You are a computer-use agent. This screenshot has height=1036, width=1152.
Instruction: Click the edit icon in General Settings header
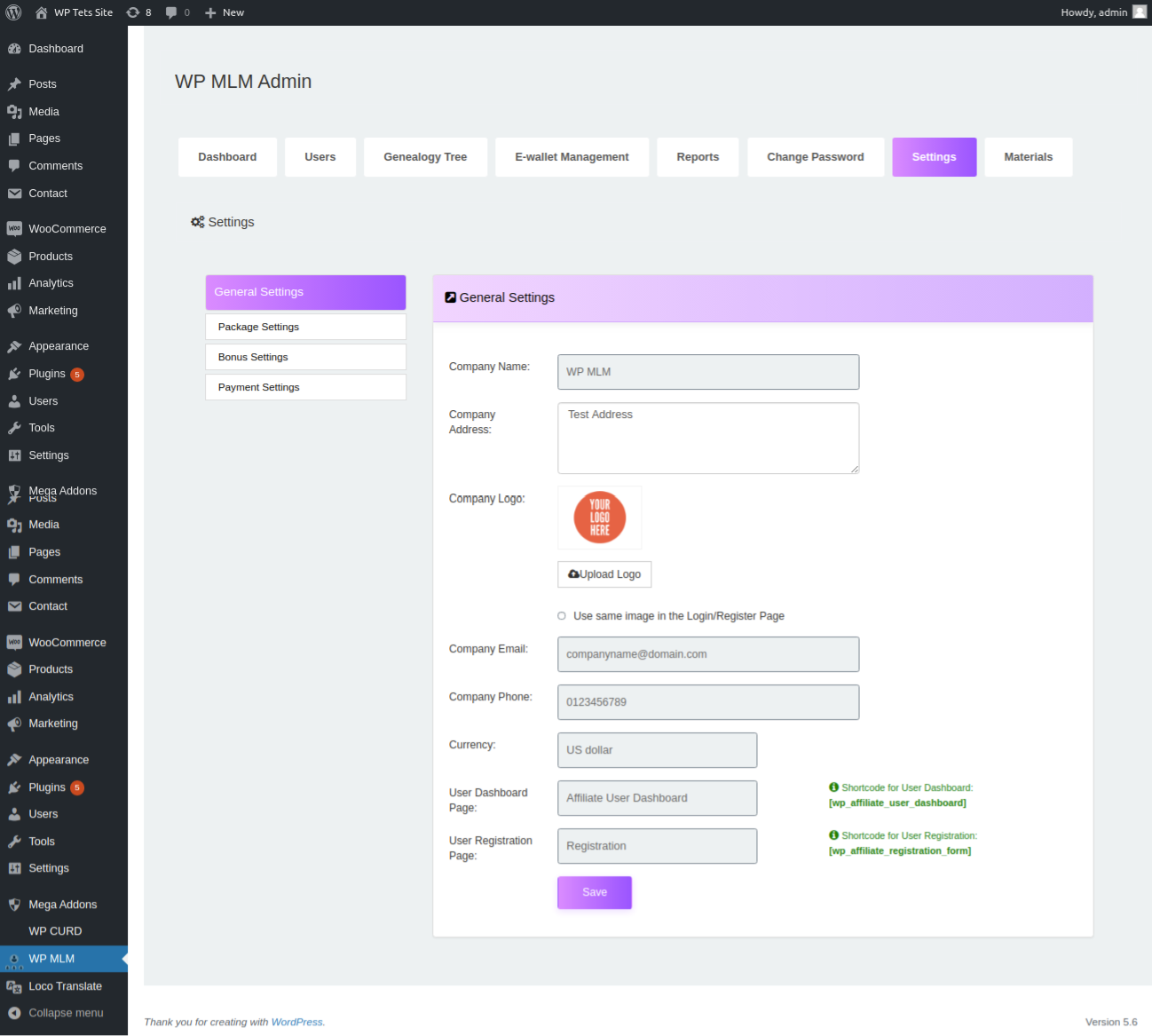(451, 297)
